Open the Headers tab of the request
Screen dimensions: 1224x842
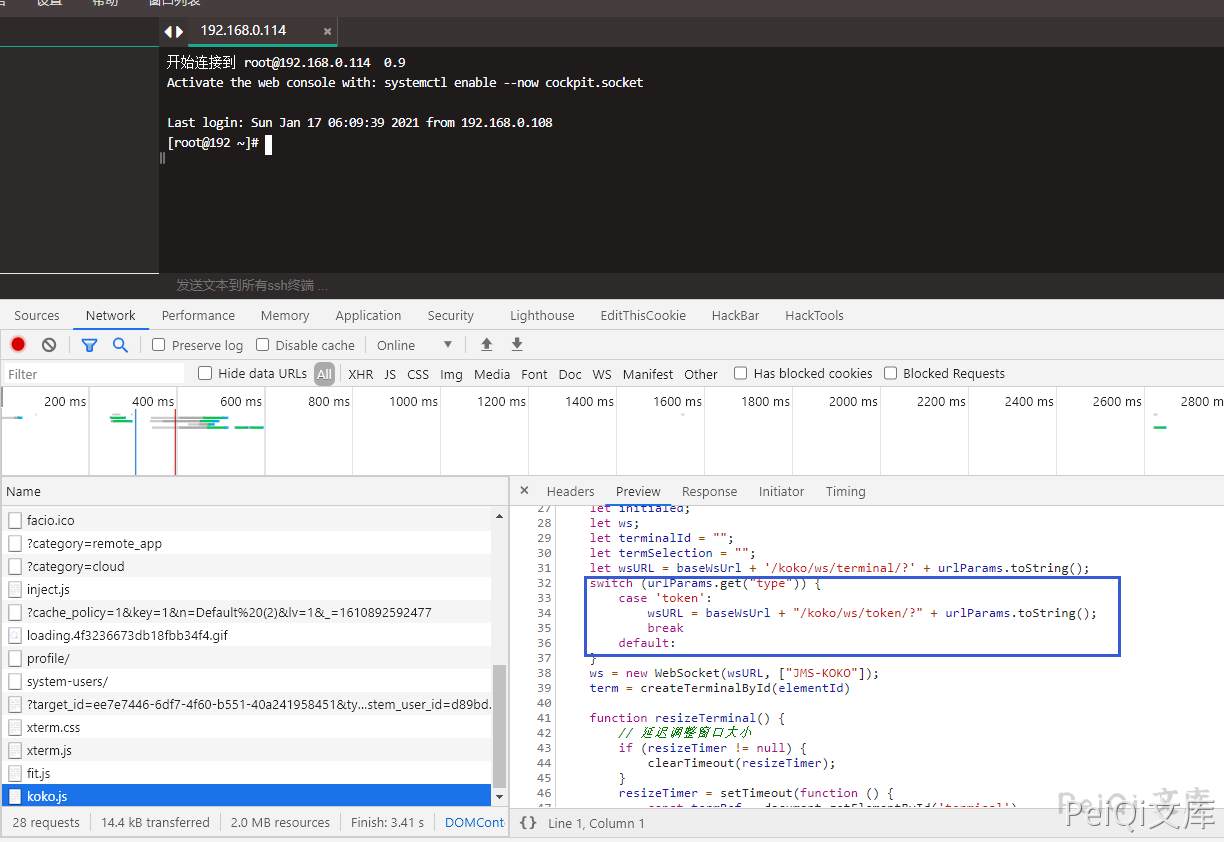(x=570, y=491)
